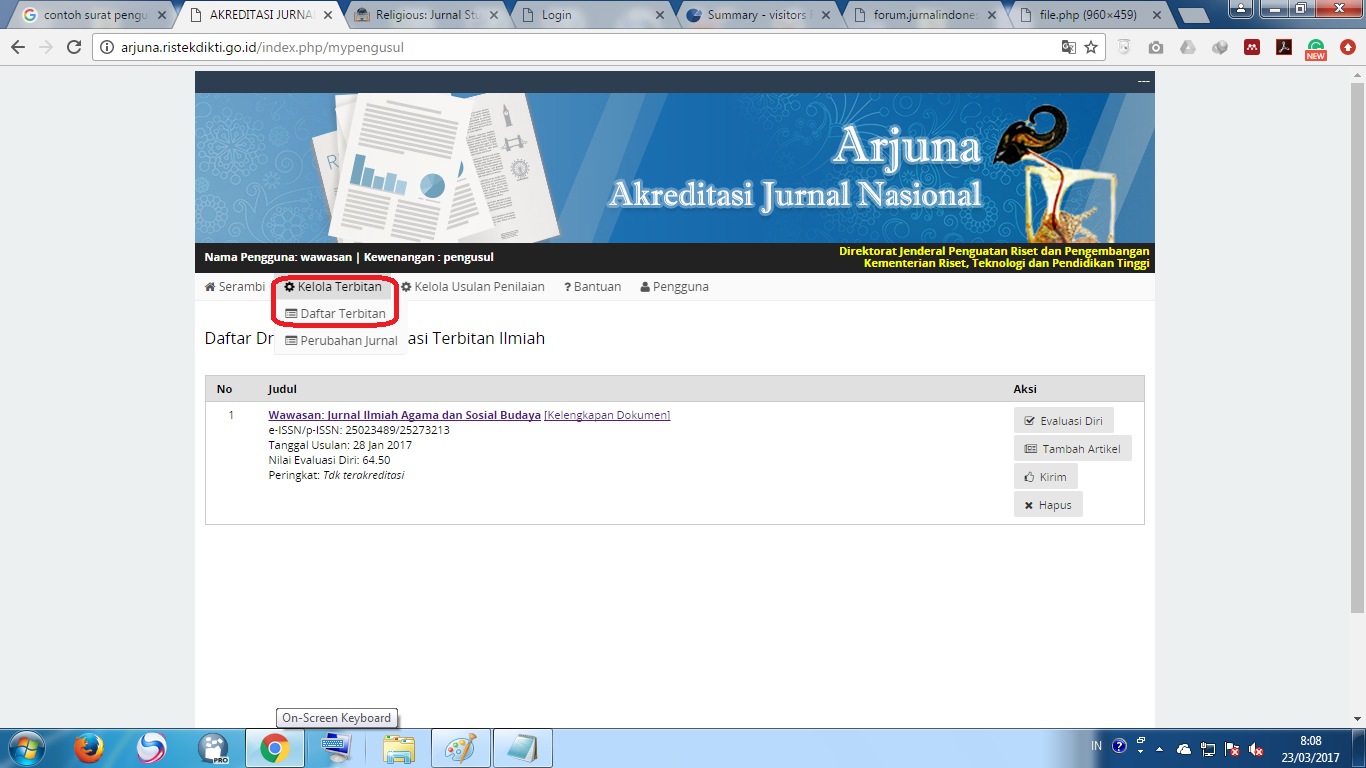The image size is (1366, 768).
Task: Click the Google Translate icon in address bar
Action: click(1069, 47)
